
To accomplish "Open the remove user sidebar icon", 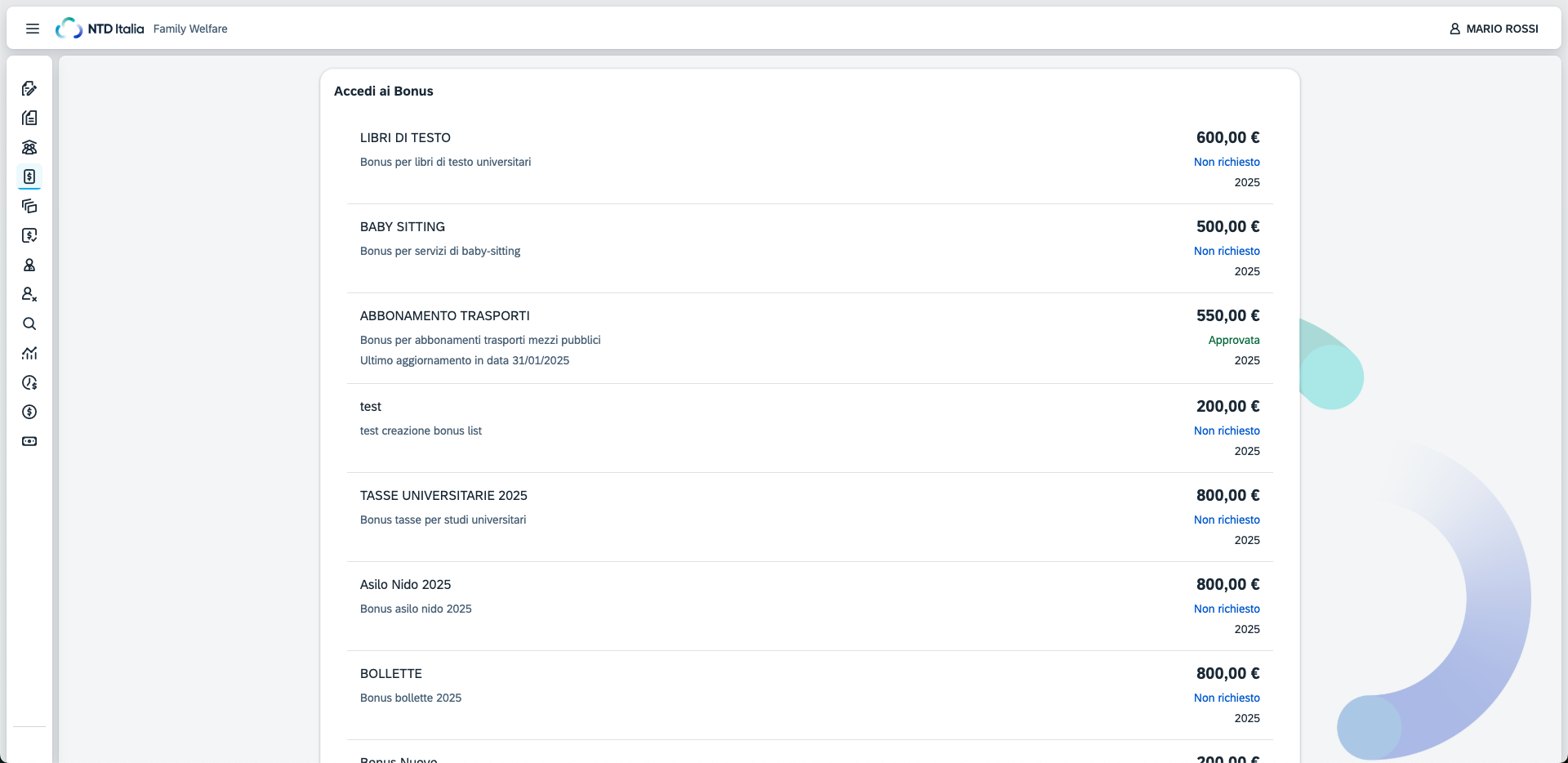I will coord(29,294).
